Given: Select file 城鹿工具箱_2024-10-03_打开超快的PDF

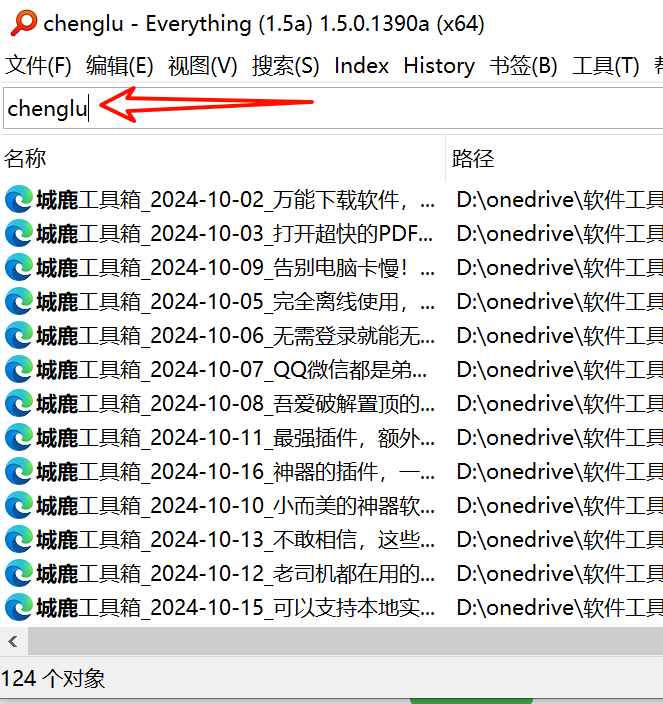Looking at the screenshot, I should coord(235,234).
